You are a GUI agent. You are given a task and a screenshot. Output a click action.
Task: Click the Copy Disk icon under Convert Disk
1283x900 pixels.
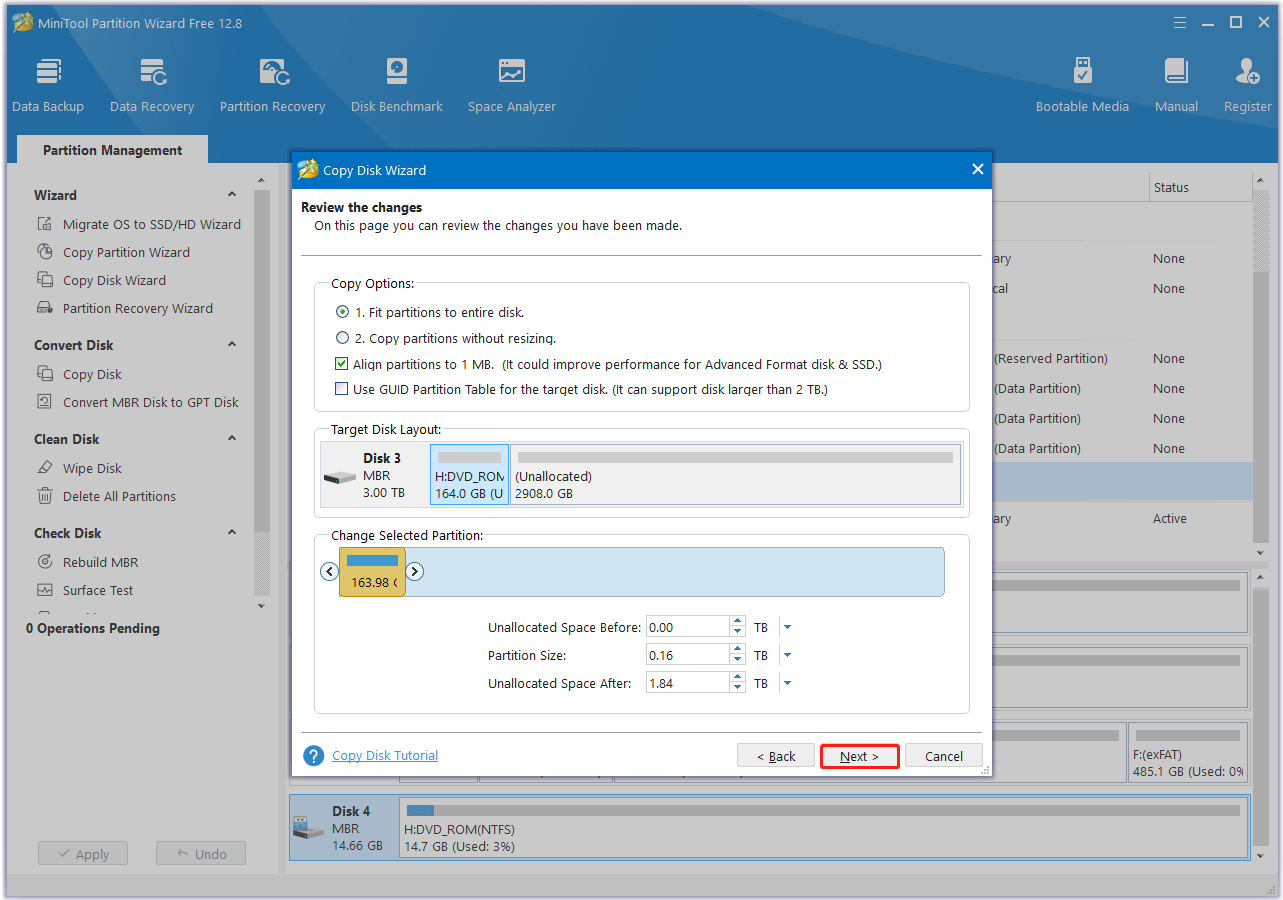45,374
